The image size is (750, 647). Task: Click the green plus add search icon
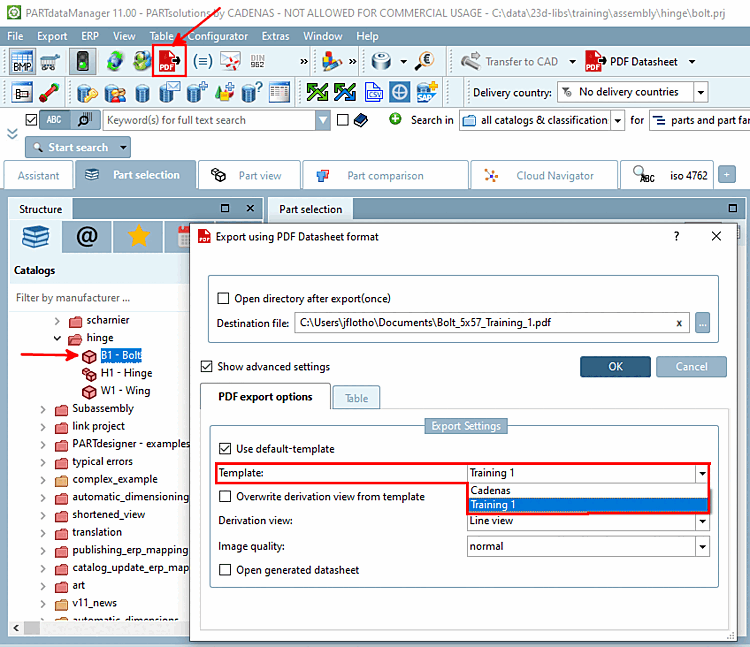[395, 119]
